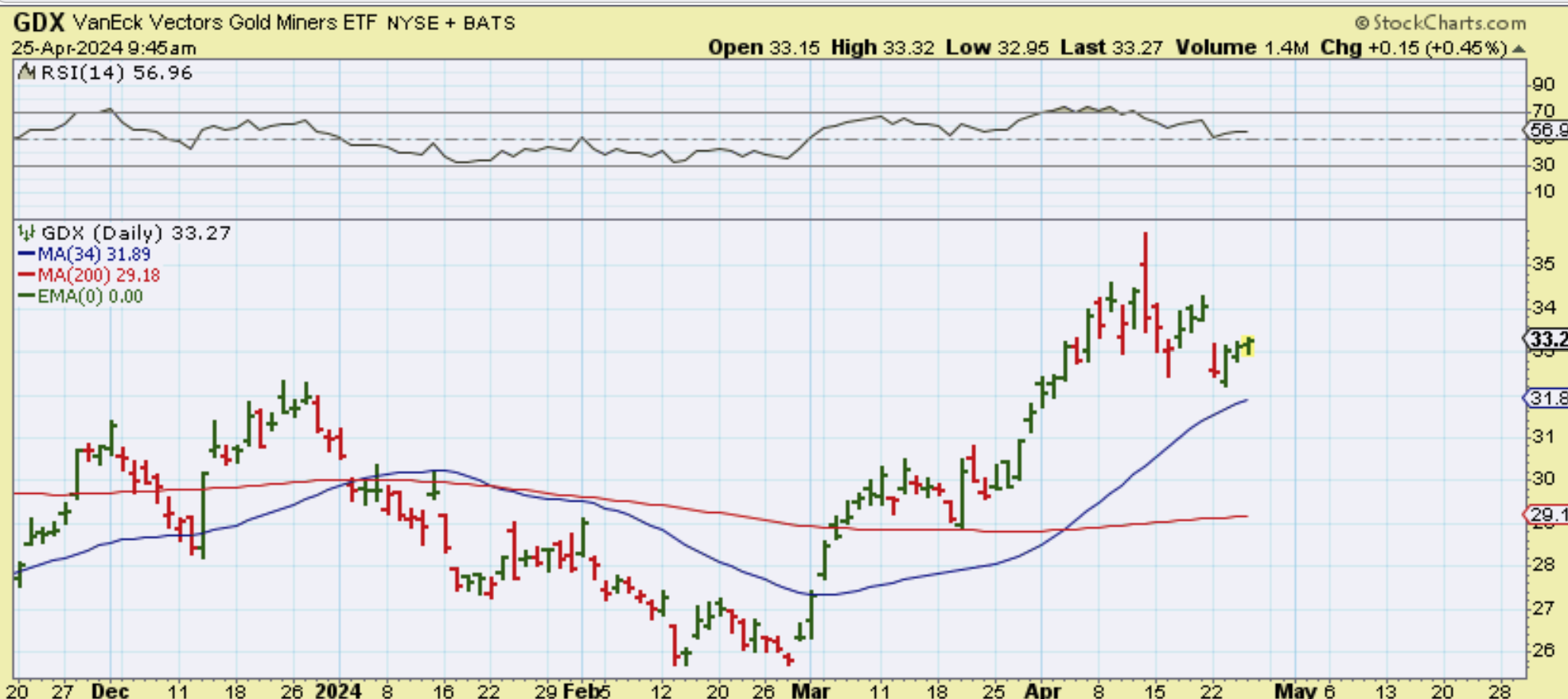Click the 35 label on the price axis
This screenshot has height=699, width=1568.
tap(1543, 263)
